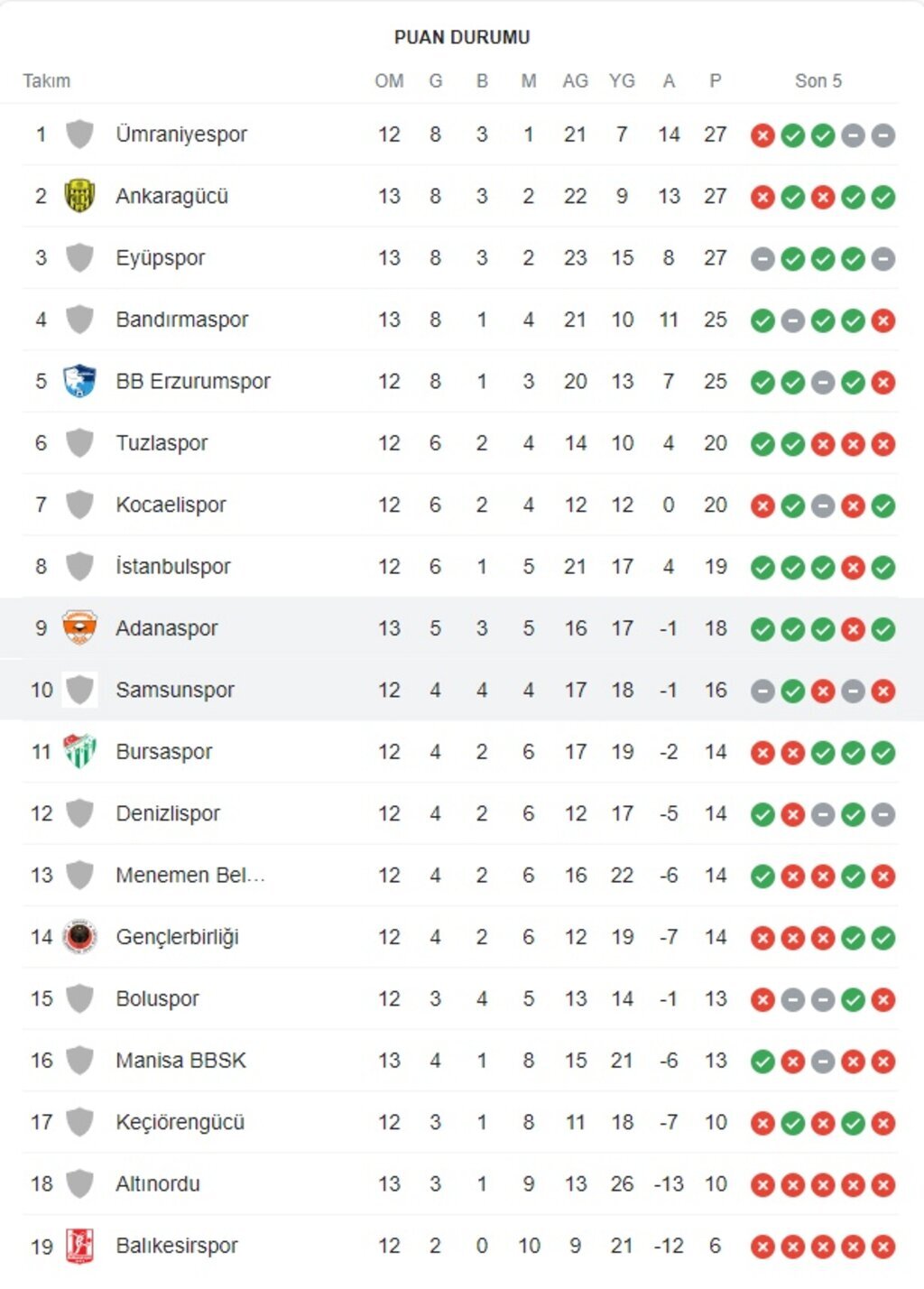Image resolution: width=924 pixels, height=1289 pixels.
Task: Click the Gençlerbirliği round crest icon
Action: (x=79, y=937)
